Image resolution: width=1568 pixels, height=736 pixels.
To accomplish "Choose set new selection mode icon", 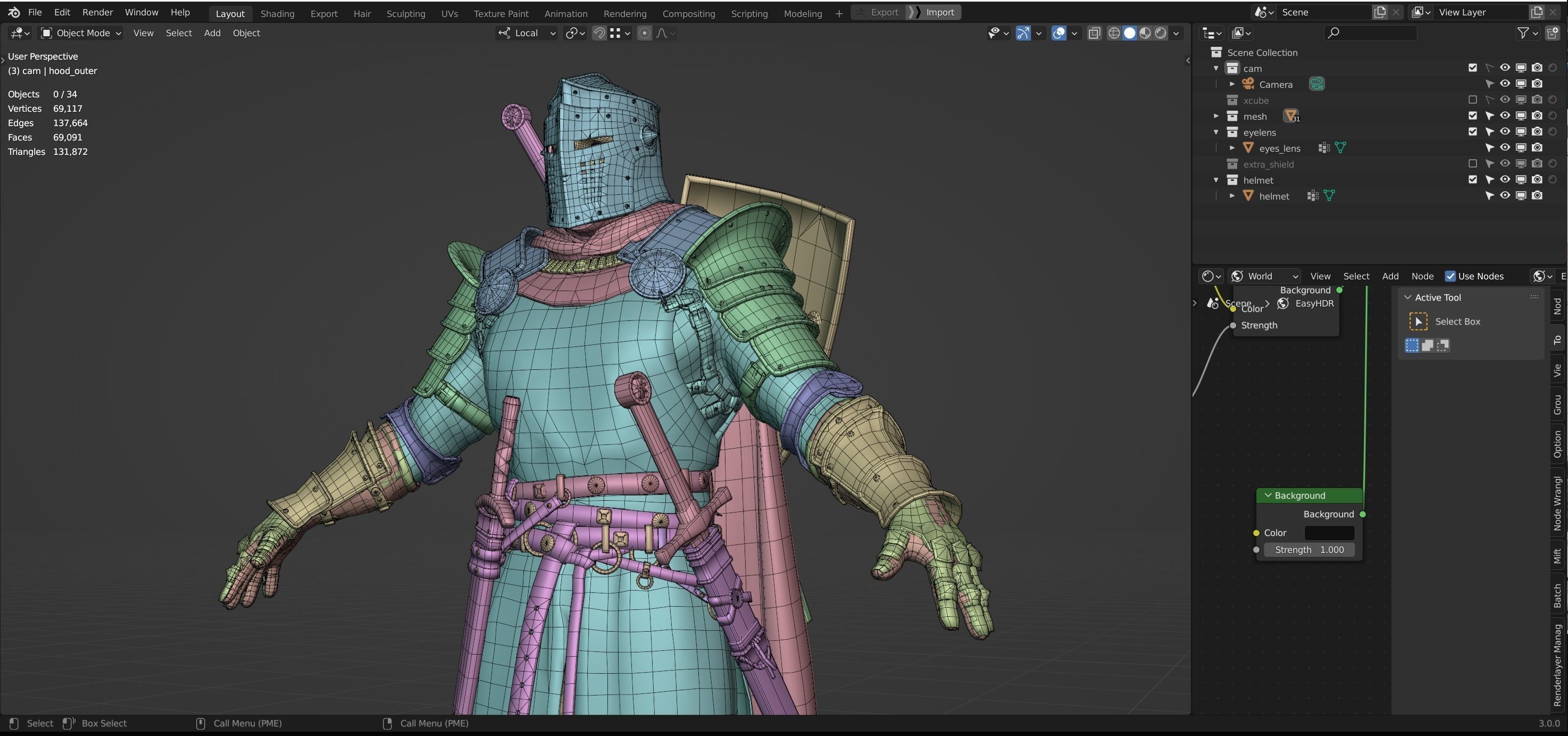I will click(1412, 345).
